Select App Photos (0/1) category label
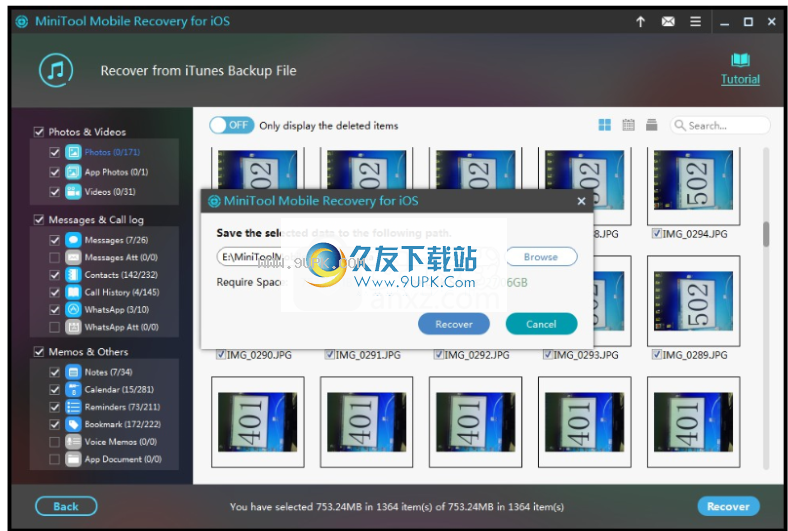 coord(116,172)
